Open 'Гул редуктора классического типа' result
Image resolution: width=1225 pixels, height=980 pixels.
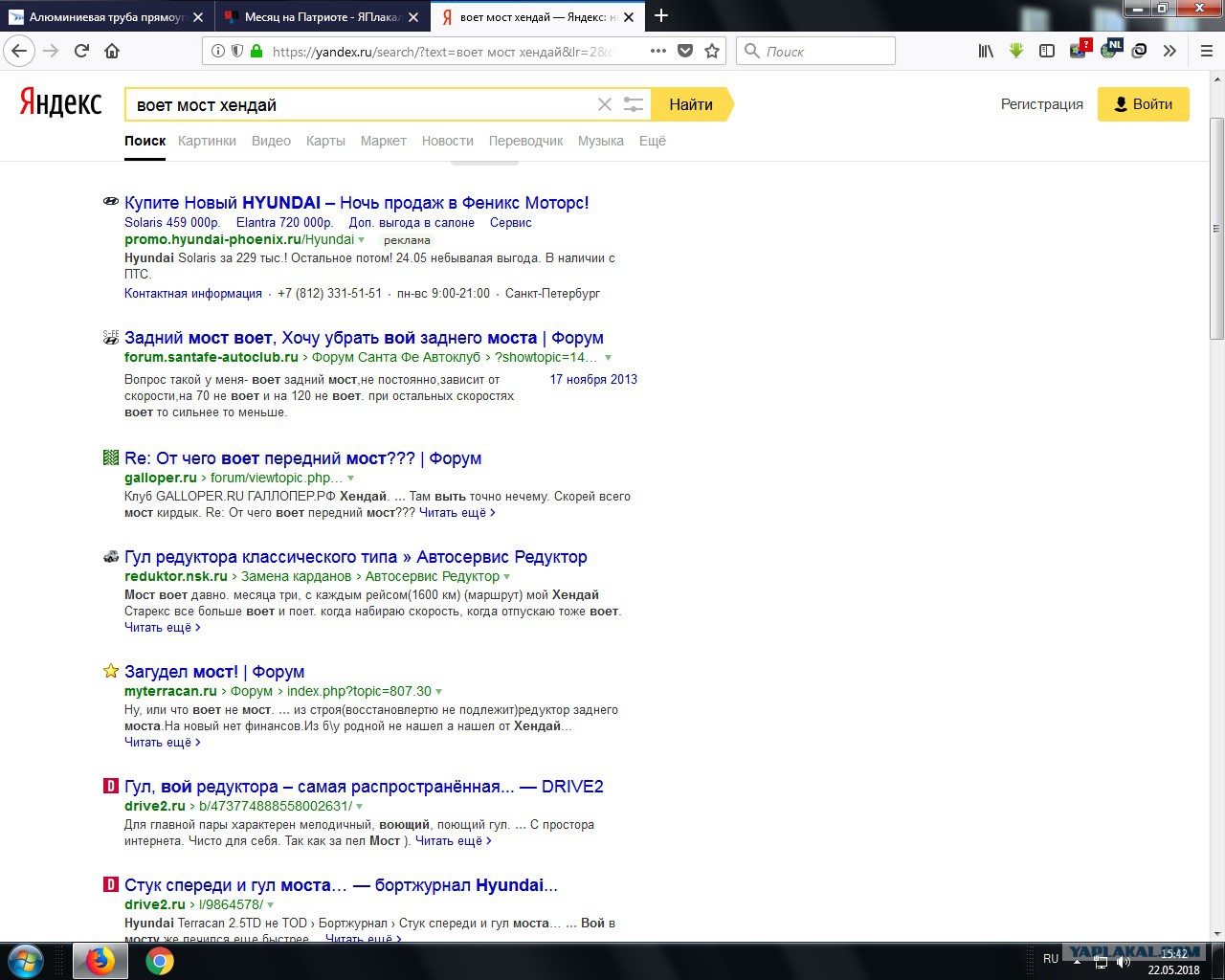356,557
